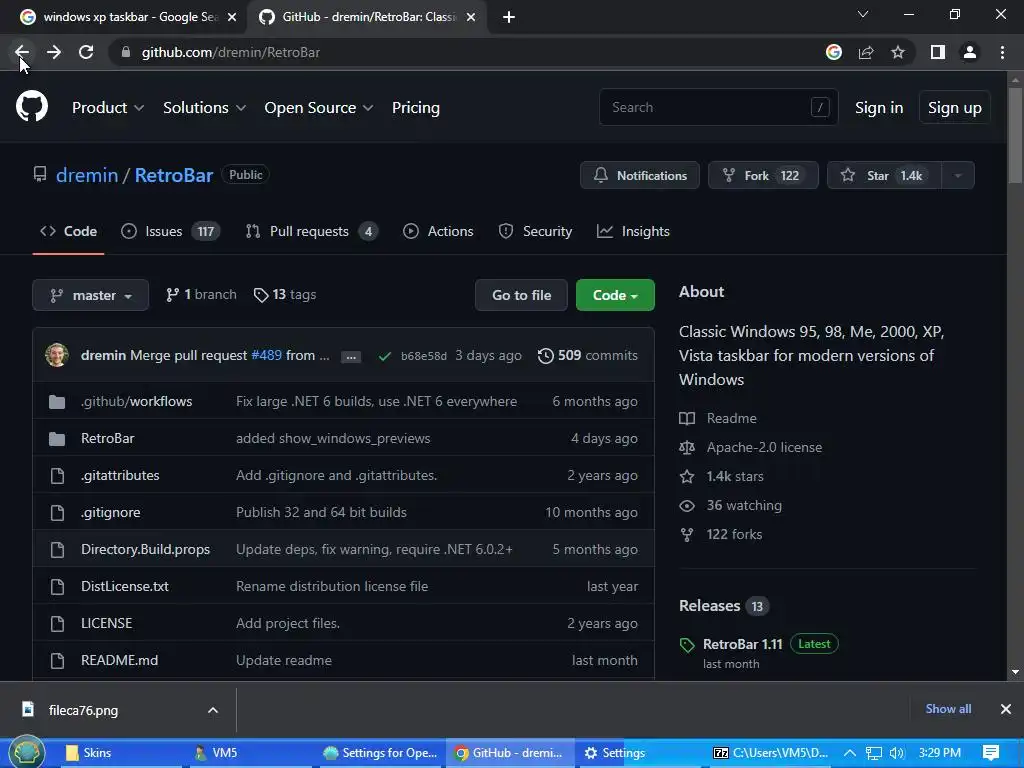
Task: Open the green Code dropdown
Action: 615,295
